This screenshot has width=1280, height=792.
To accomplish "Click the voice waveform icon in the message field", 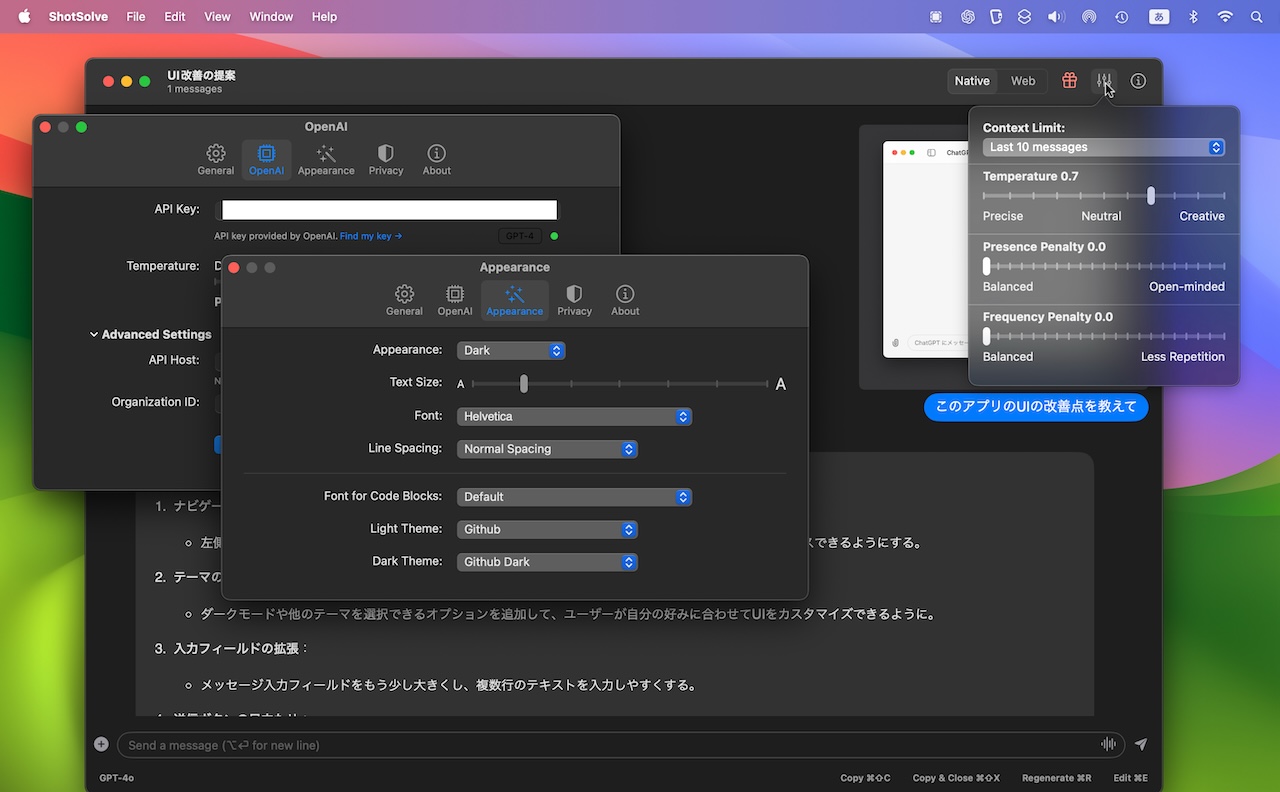I will pos(1108,744).
